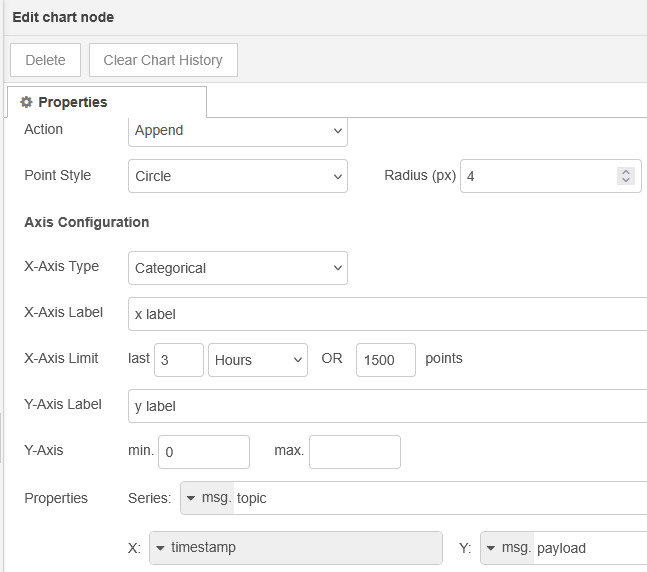Screen dimensions: 647x572
Task: Open X property type selector arrow
Action: click(160, 548)
